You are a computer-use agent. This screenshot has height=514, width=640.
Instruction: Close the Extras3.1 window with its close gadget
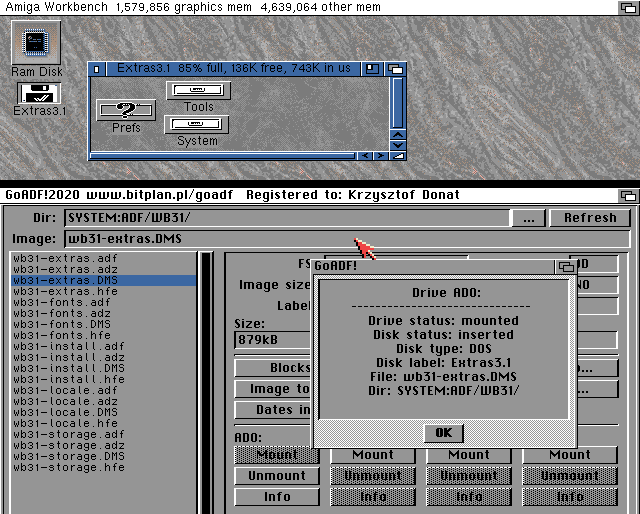[97, 69]
